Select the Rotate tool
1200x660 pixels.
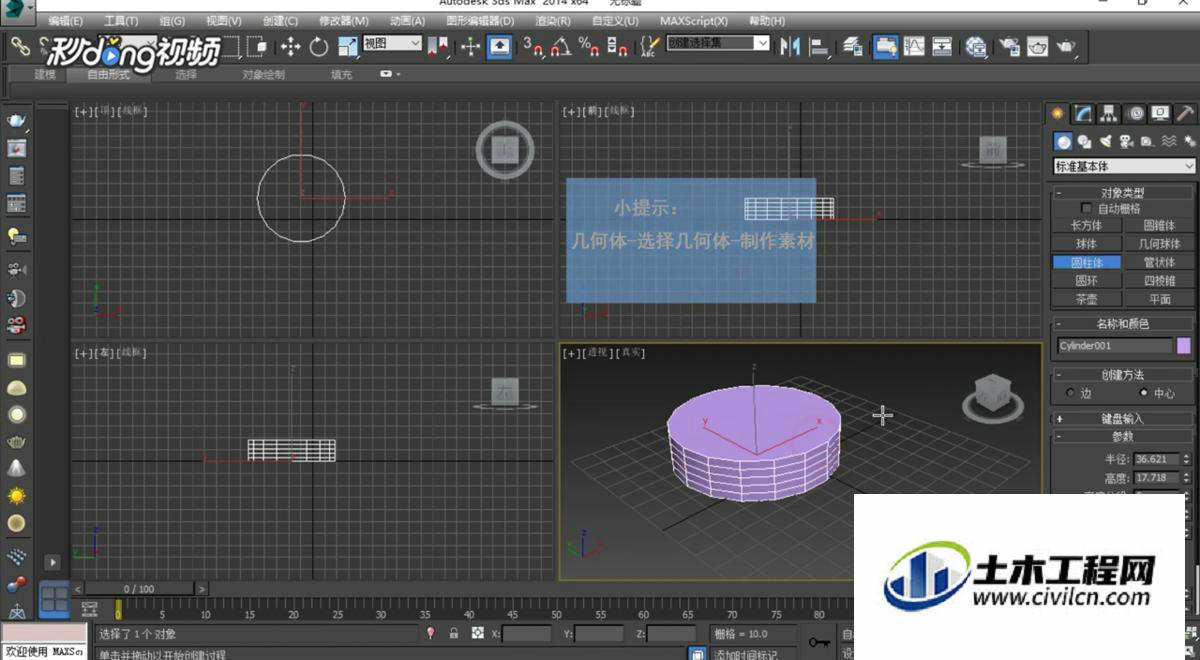319,46
